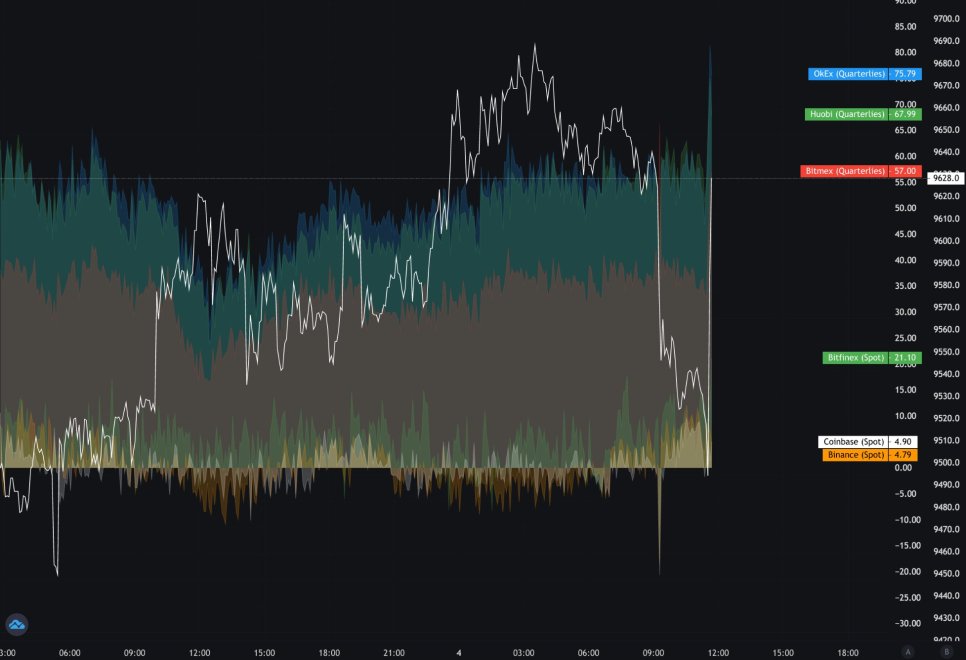966x660 pixels.
Task: Click the inner premium value scale
Action: coord(905,300)
